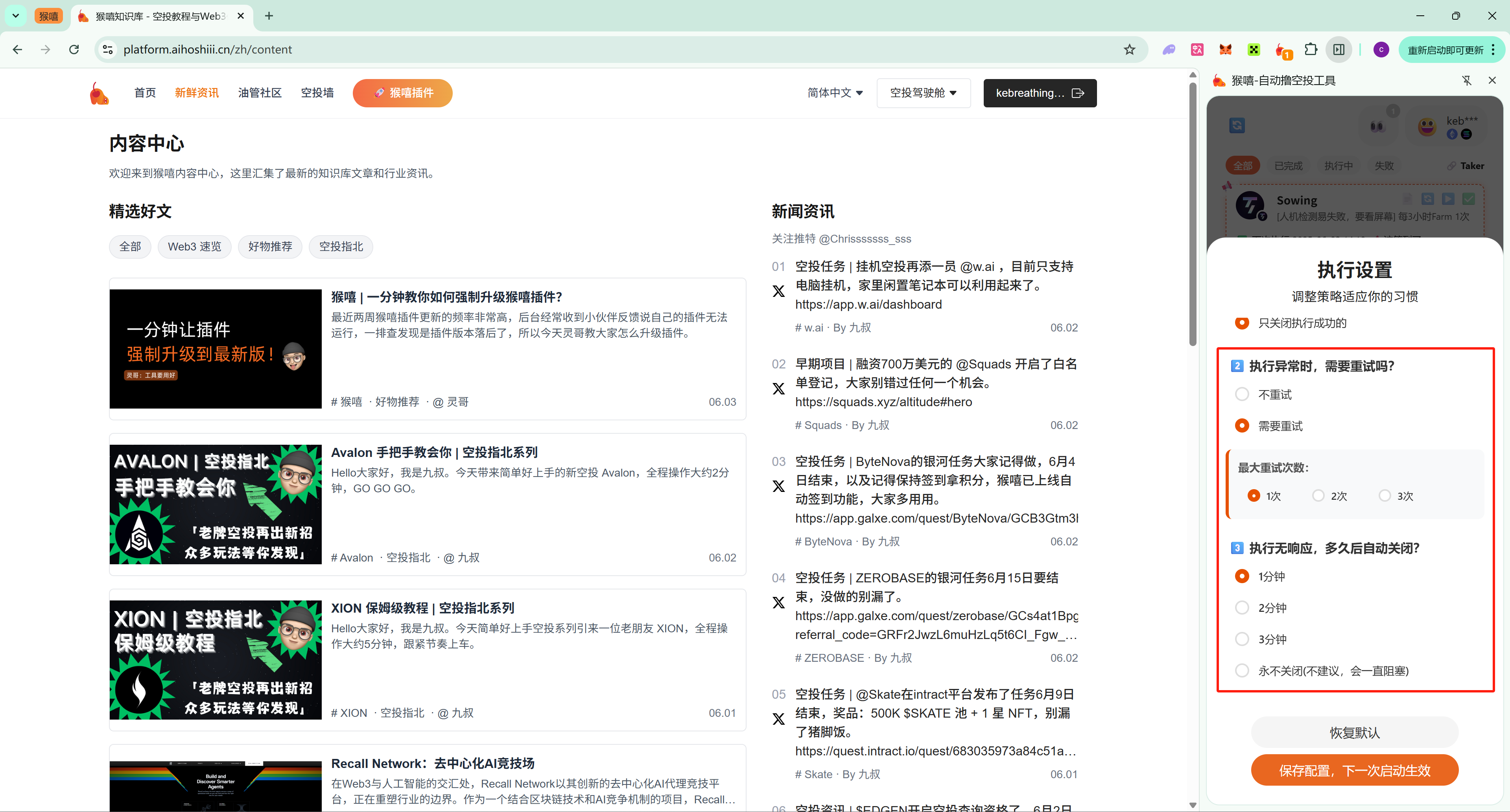Close the Houxi side panel

(1492, 80)
